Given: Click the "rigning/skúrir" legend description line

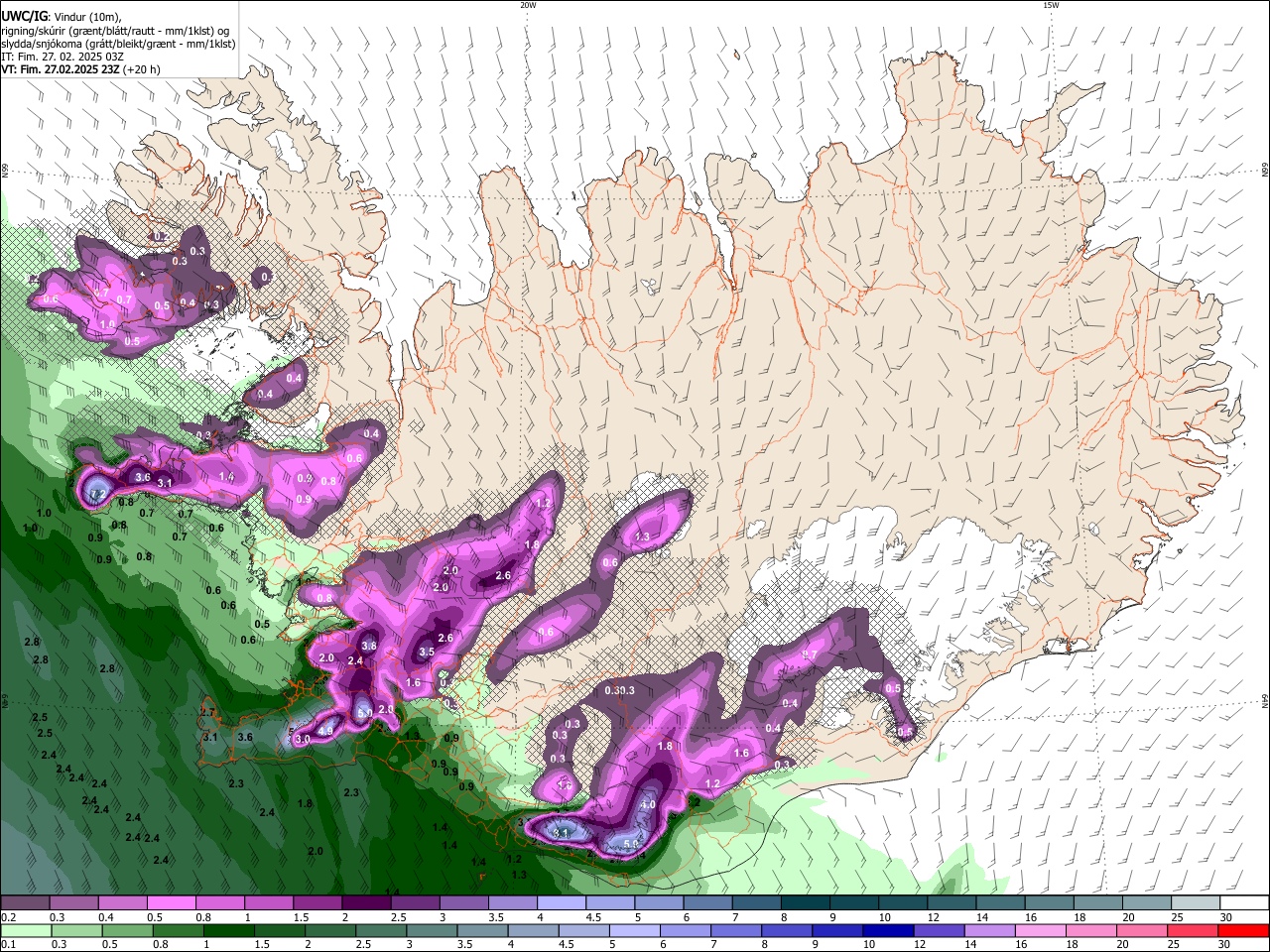Looking at the screenshot, I should (x=117, y=31).
